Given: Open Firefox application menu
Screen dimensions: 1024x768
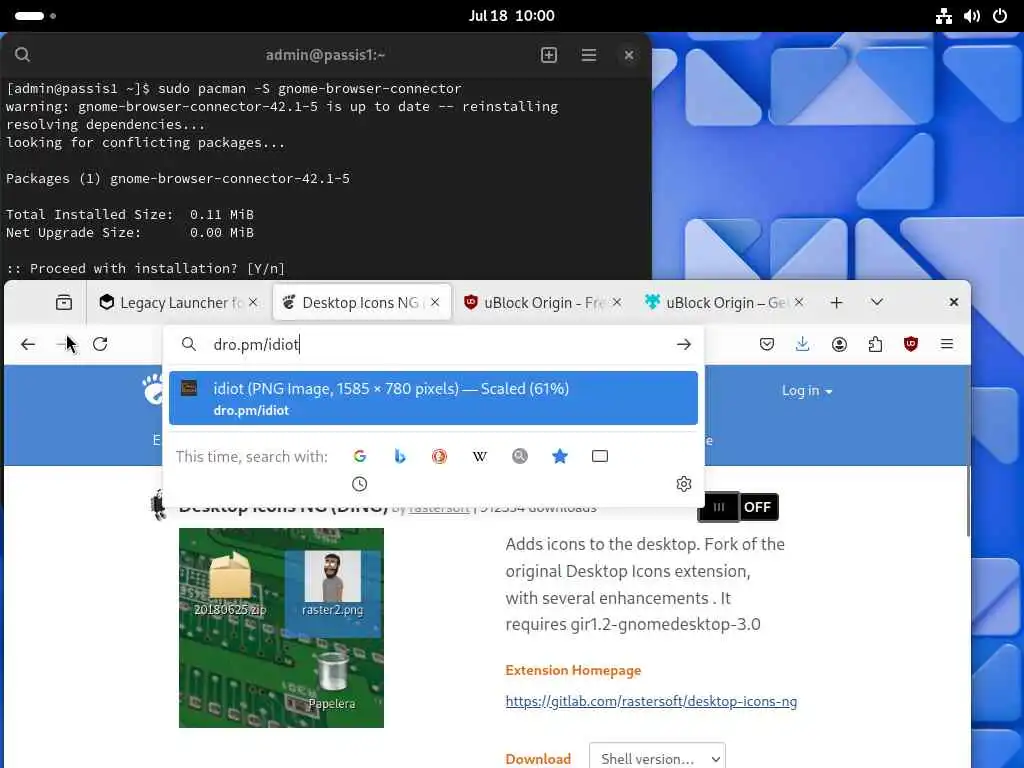Looking at the screenshot, I should [x=947, y=344].
